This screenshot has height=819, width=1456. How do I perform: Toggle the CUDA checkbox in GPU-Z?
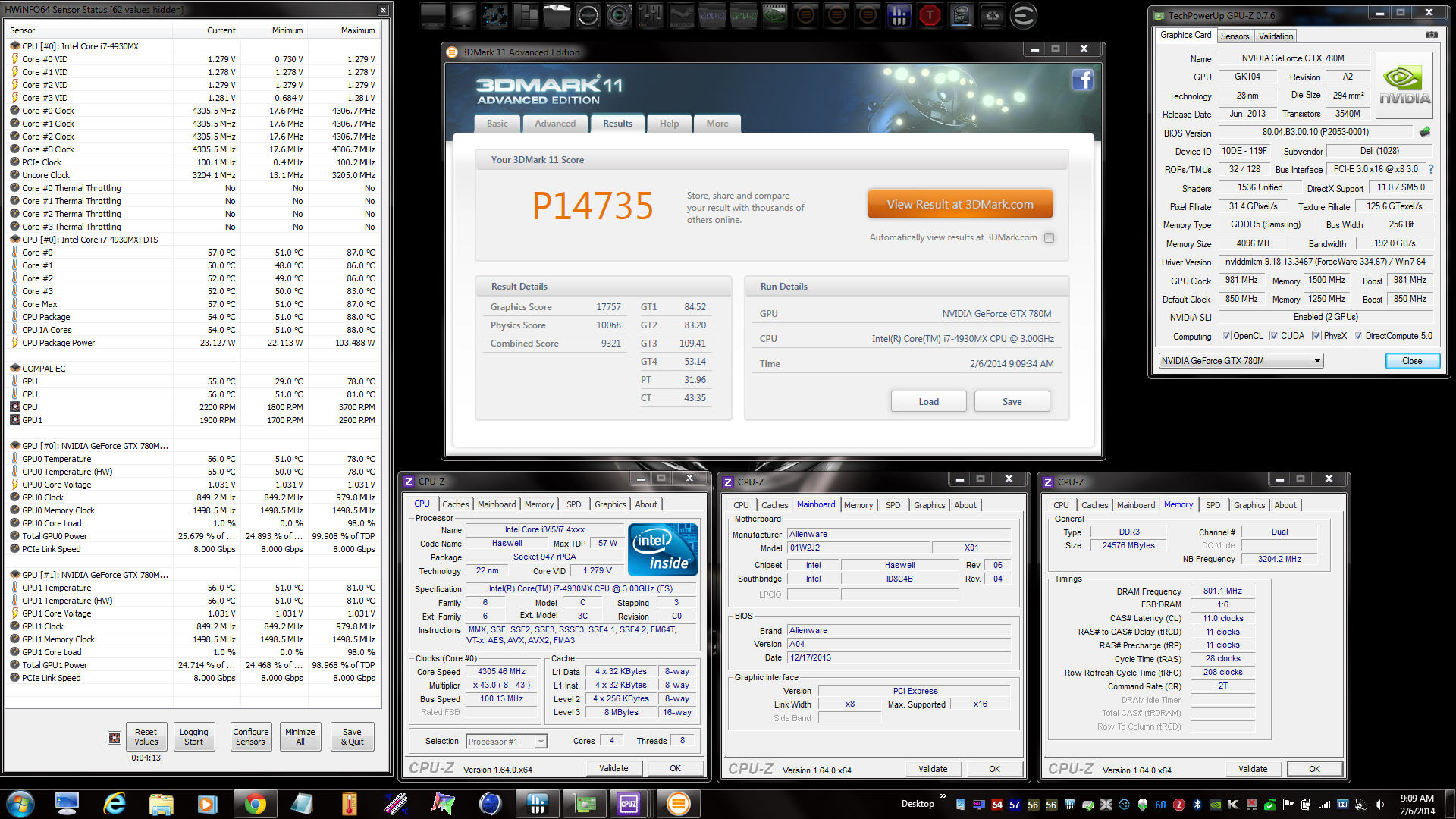click(1274, 336)
